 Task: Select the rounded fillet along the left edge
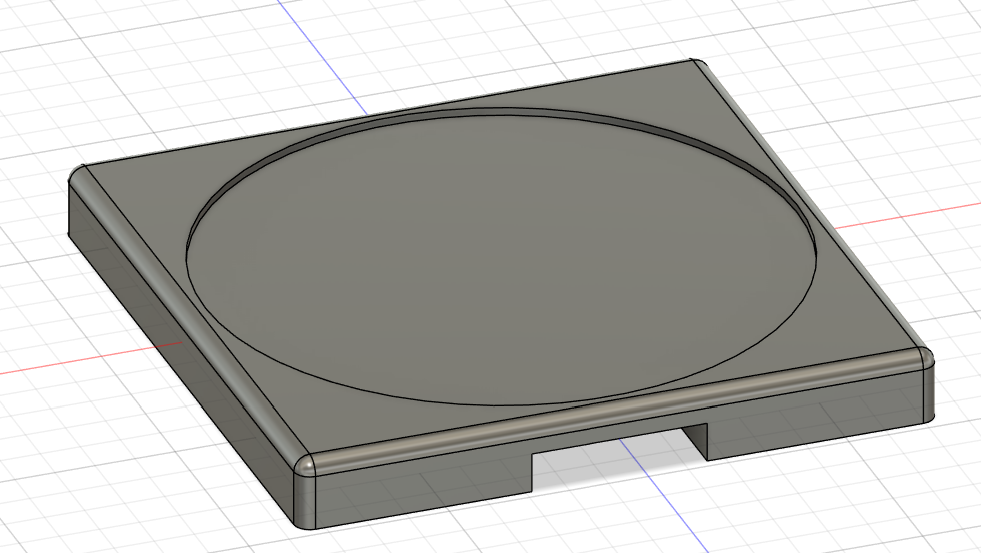(188, 313)
